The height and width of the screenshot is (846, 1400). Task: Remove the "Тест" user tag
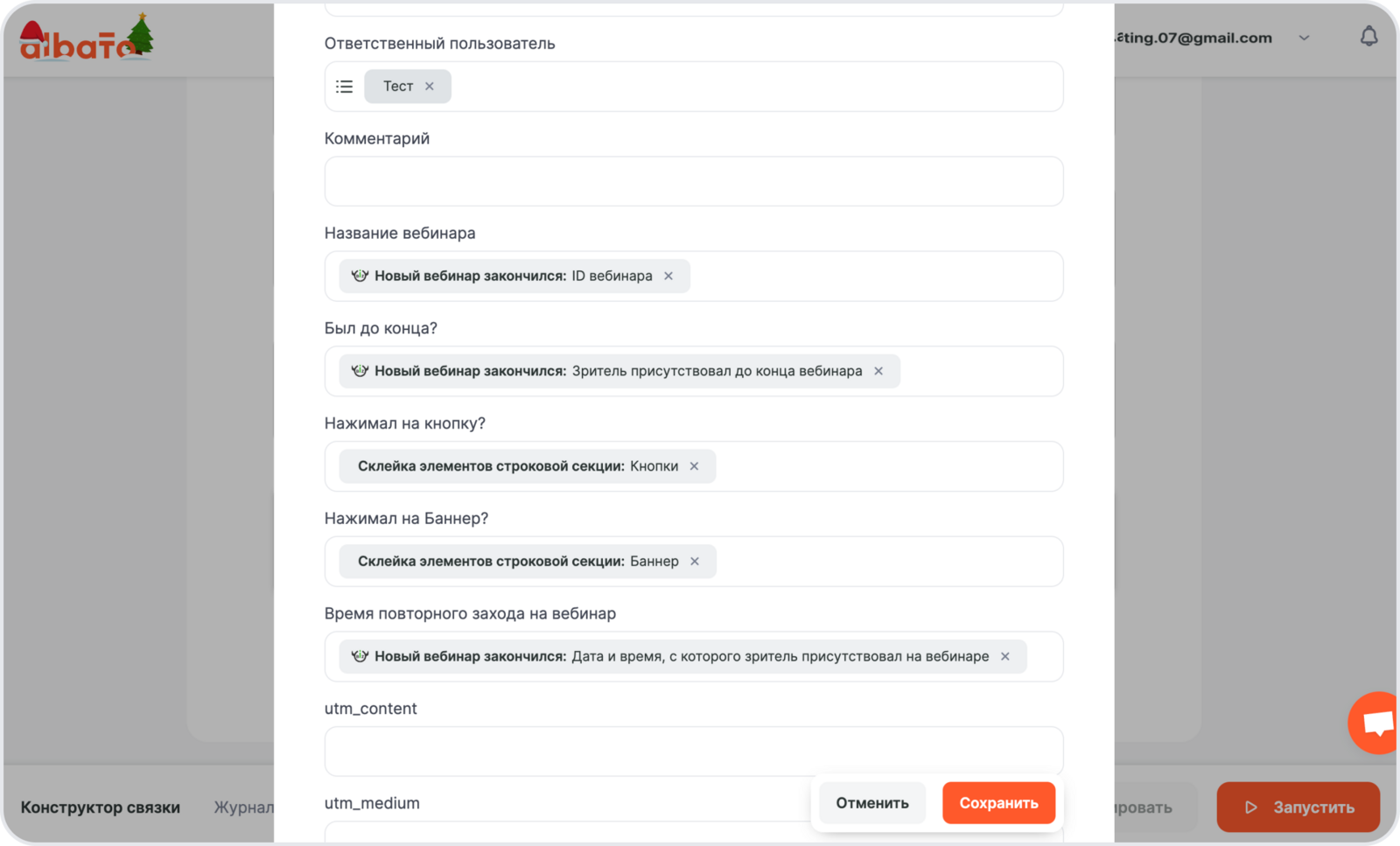pyautogui.click(x=430, y=87)
